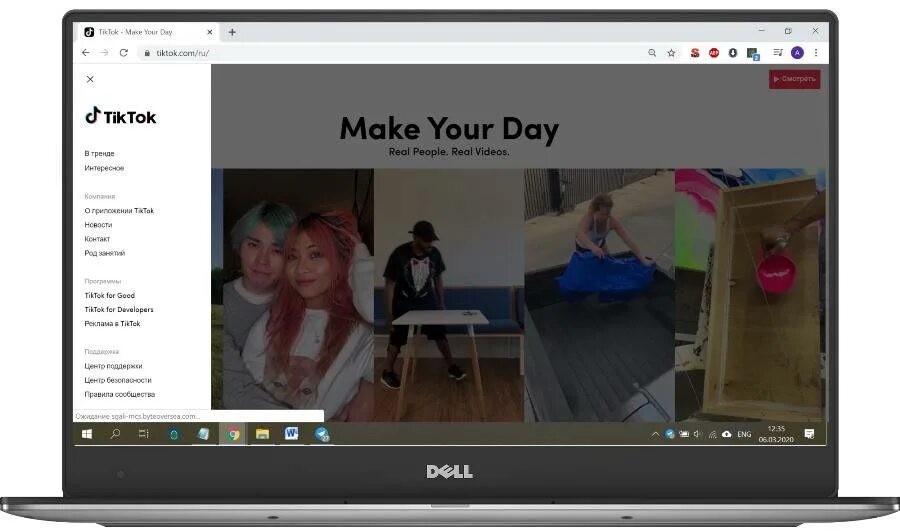
Task: Click the volume speaker icon in the tray
Action: [698, 435]
